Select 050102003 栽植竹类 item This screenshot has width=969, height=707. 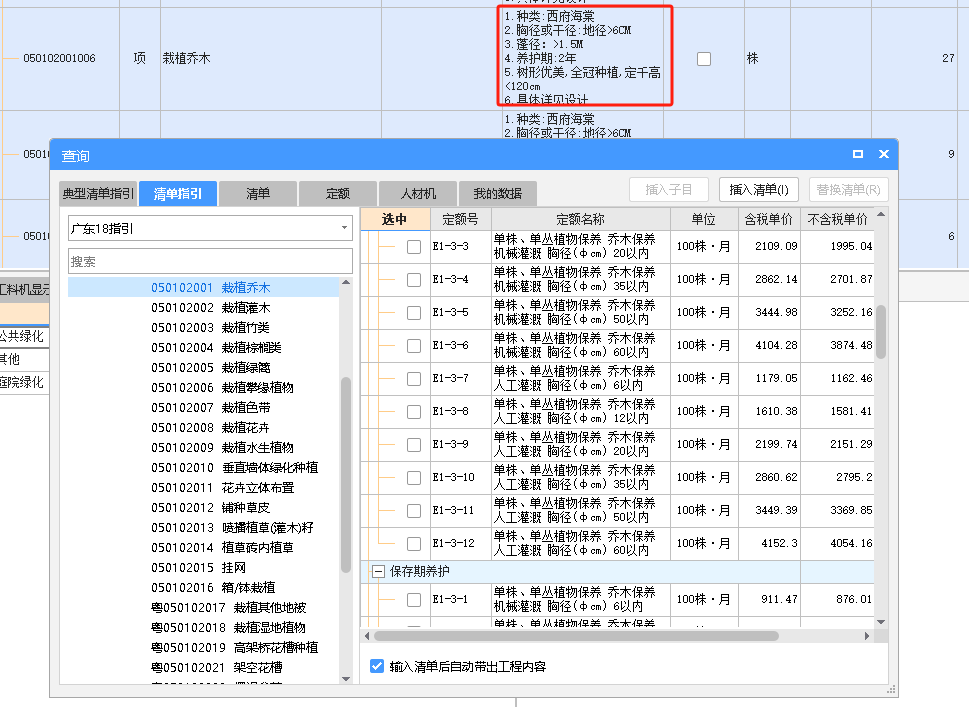click(x=211, y=328)
